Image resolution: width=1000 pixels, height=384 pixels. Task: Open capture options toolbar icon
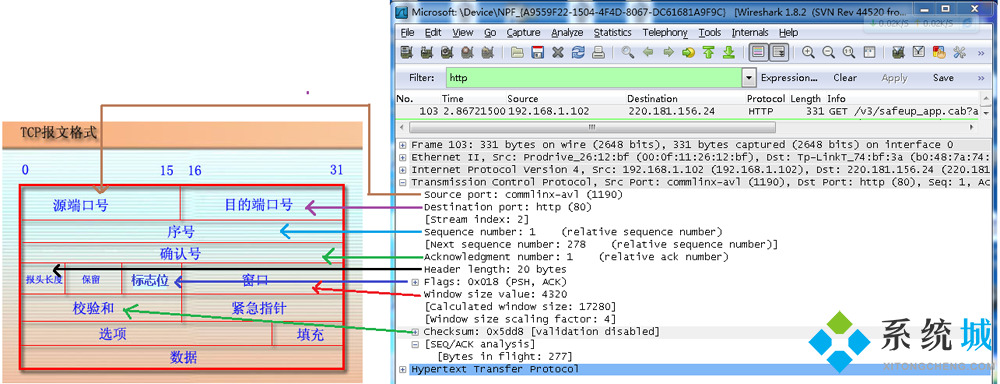[427, 52]
